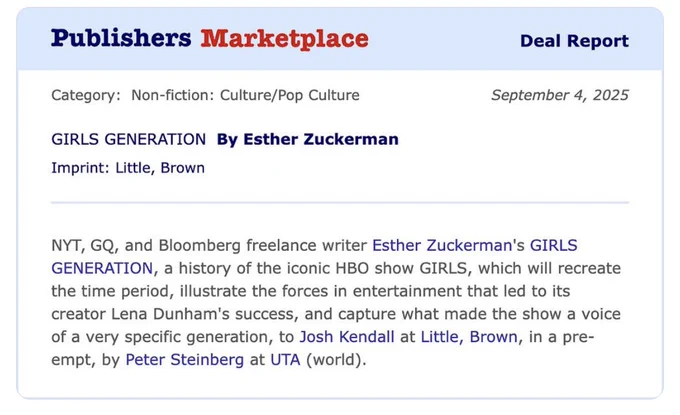Click the red Marketplace word in the logo
This screenshot has width=680, height=415.
284,39
